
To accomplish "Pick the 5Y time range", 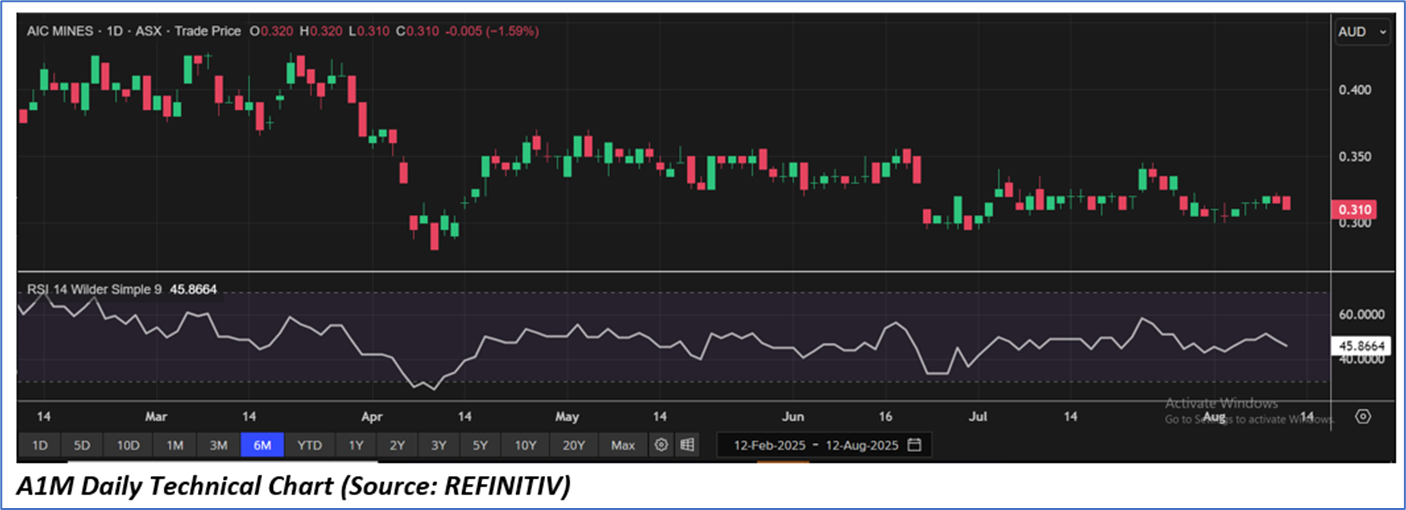I will pos(480,444).
